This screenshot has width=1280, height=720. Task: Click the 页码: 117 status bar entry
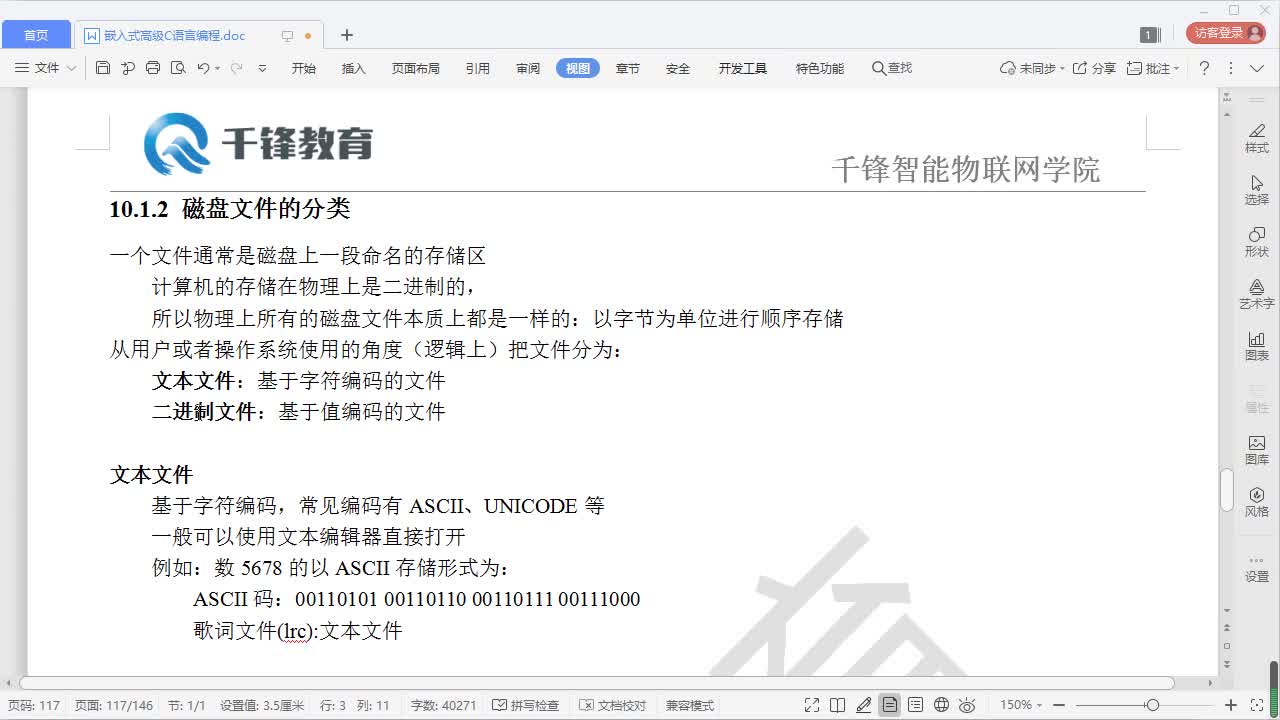[x=34, y=705]
